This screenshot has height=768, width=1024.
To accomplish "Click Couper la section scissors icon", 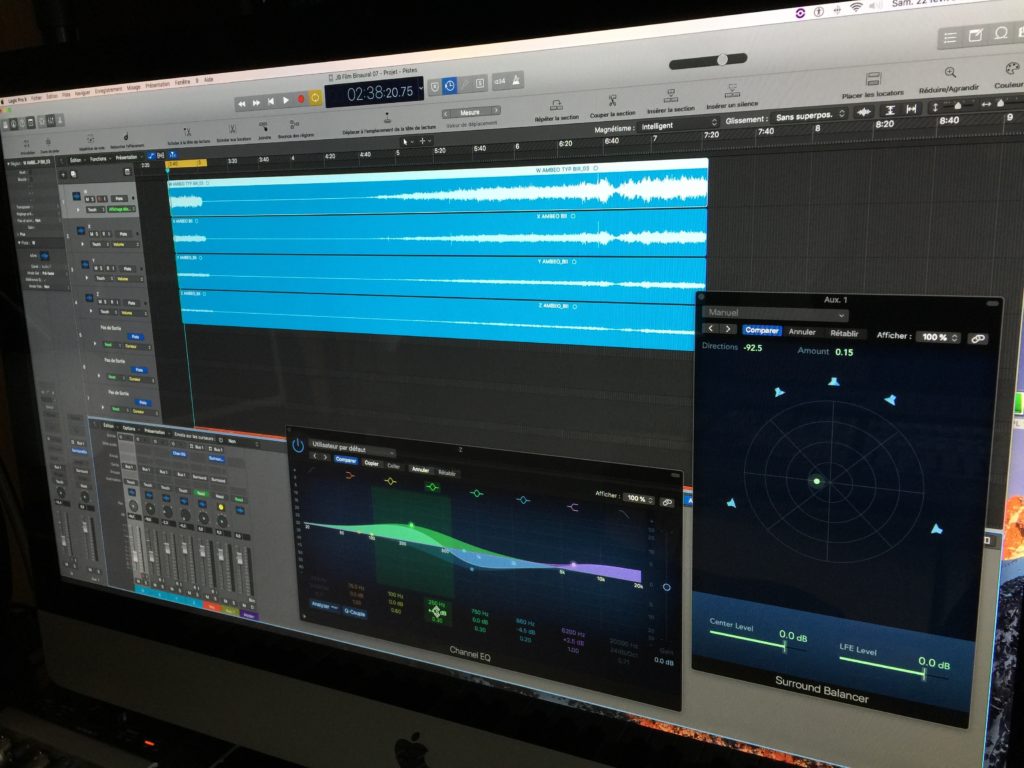I will [x=612, y=101].
